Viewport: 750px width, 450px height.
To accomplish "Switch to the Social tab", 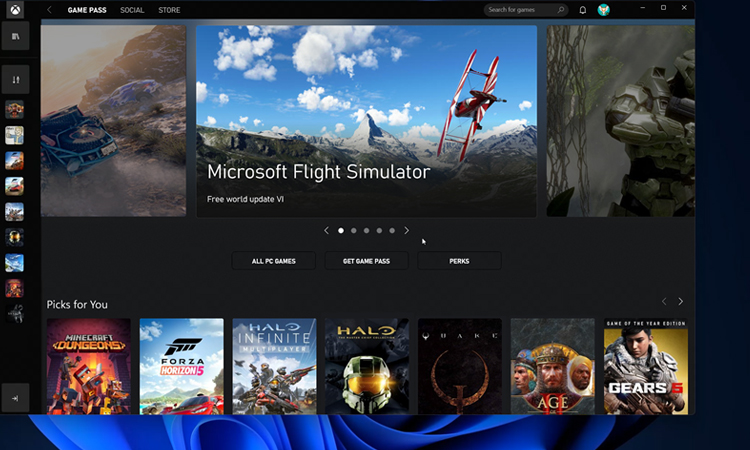I will (132, 10).
